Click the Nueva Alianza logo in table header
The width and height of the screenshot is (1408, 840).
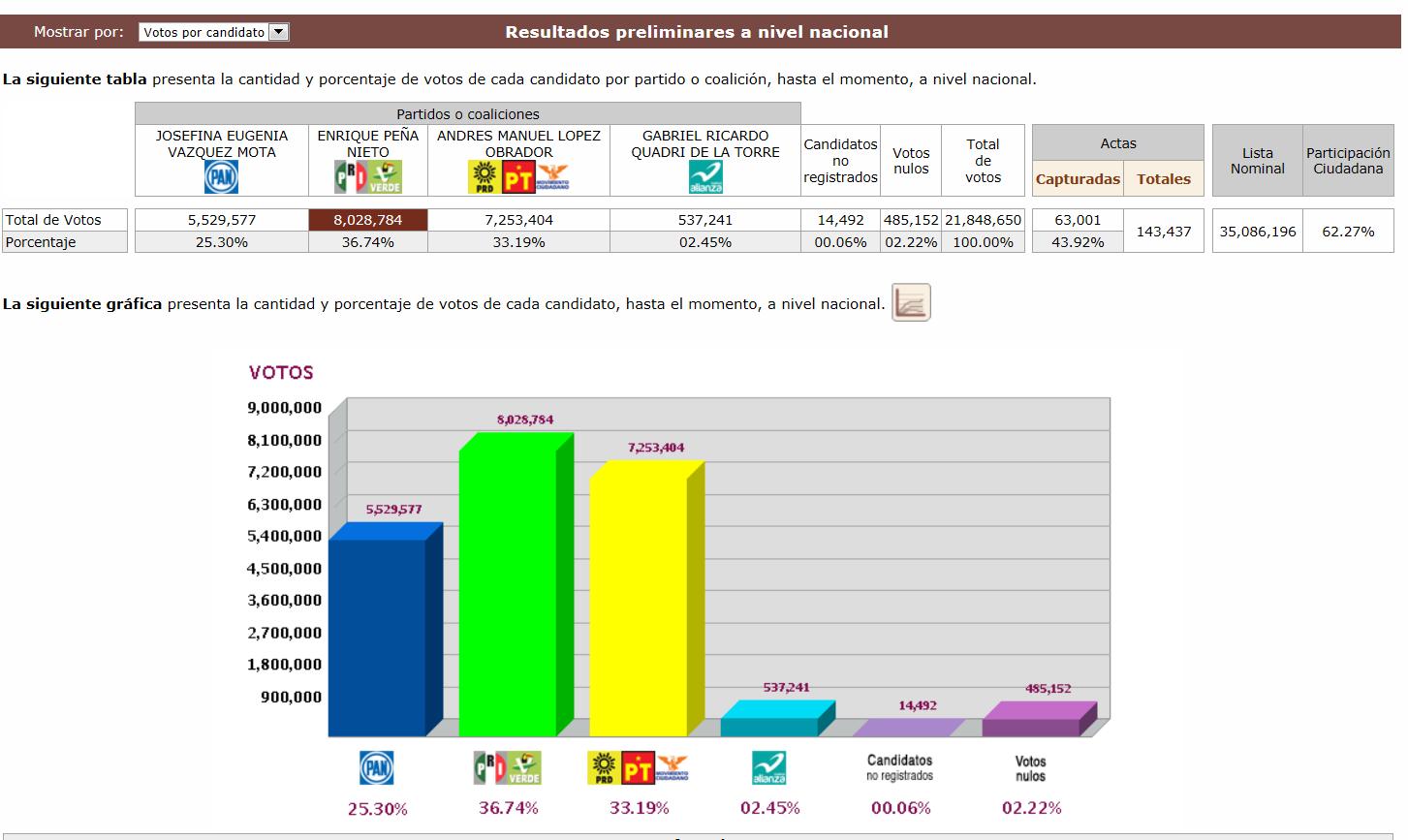coord(705,177)
